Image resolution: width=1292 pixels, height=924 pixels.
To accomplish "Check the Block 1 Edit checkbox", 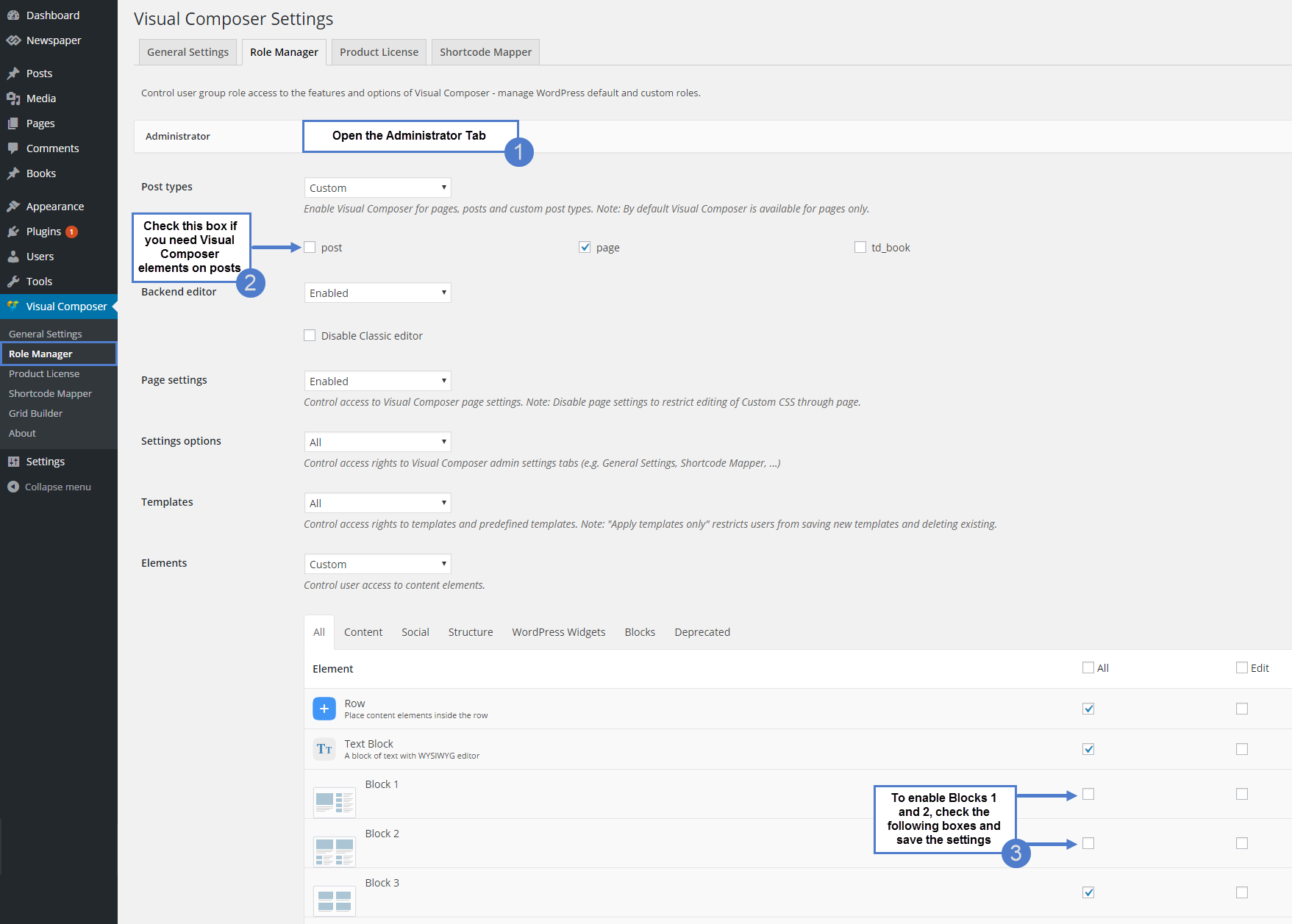I will (x=1242, y=794).
